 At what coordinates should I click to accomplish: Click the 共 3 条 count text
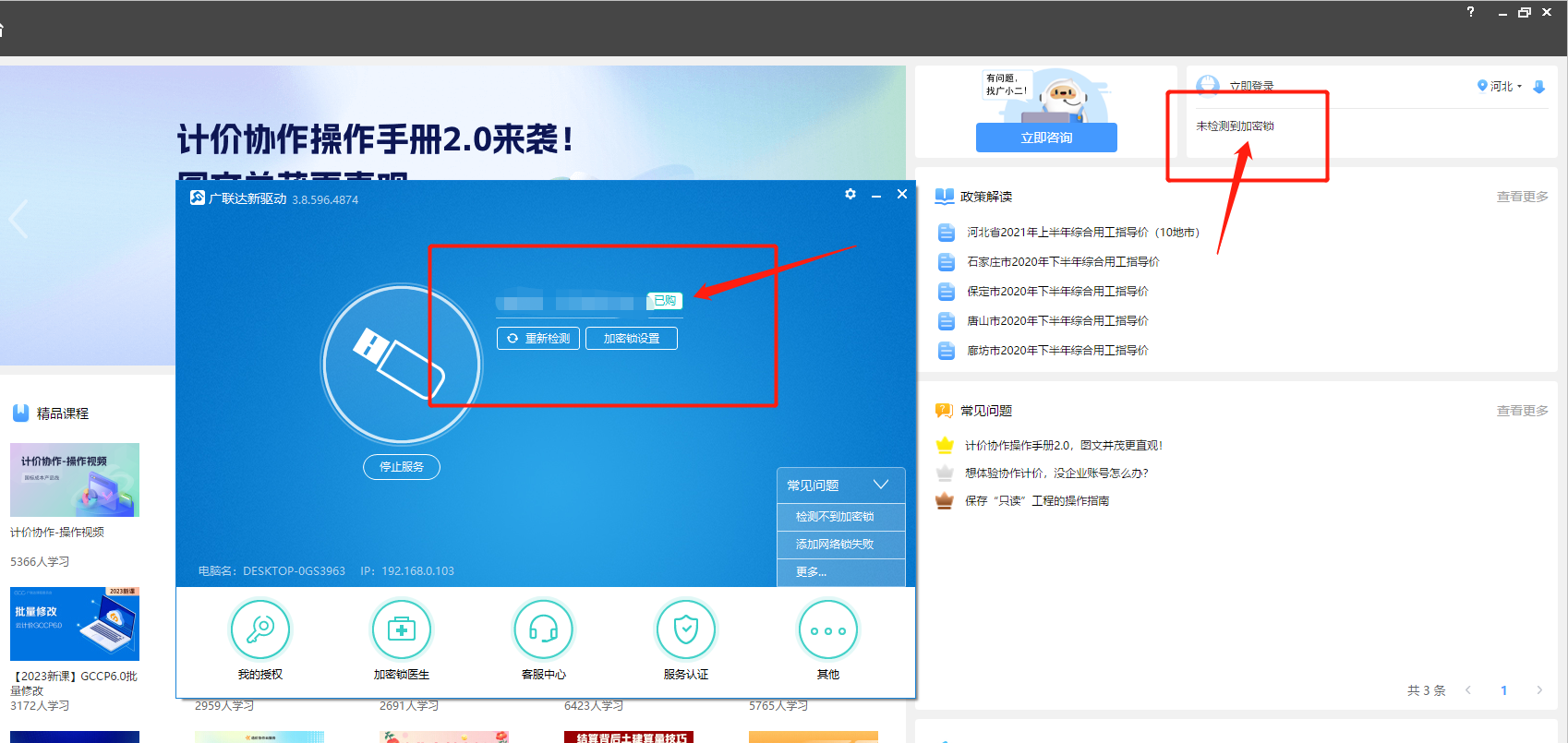click(x=1427, y=690)
